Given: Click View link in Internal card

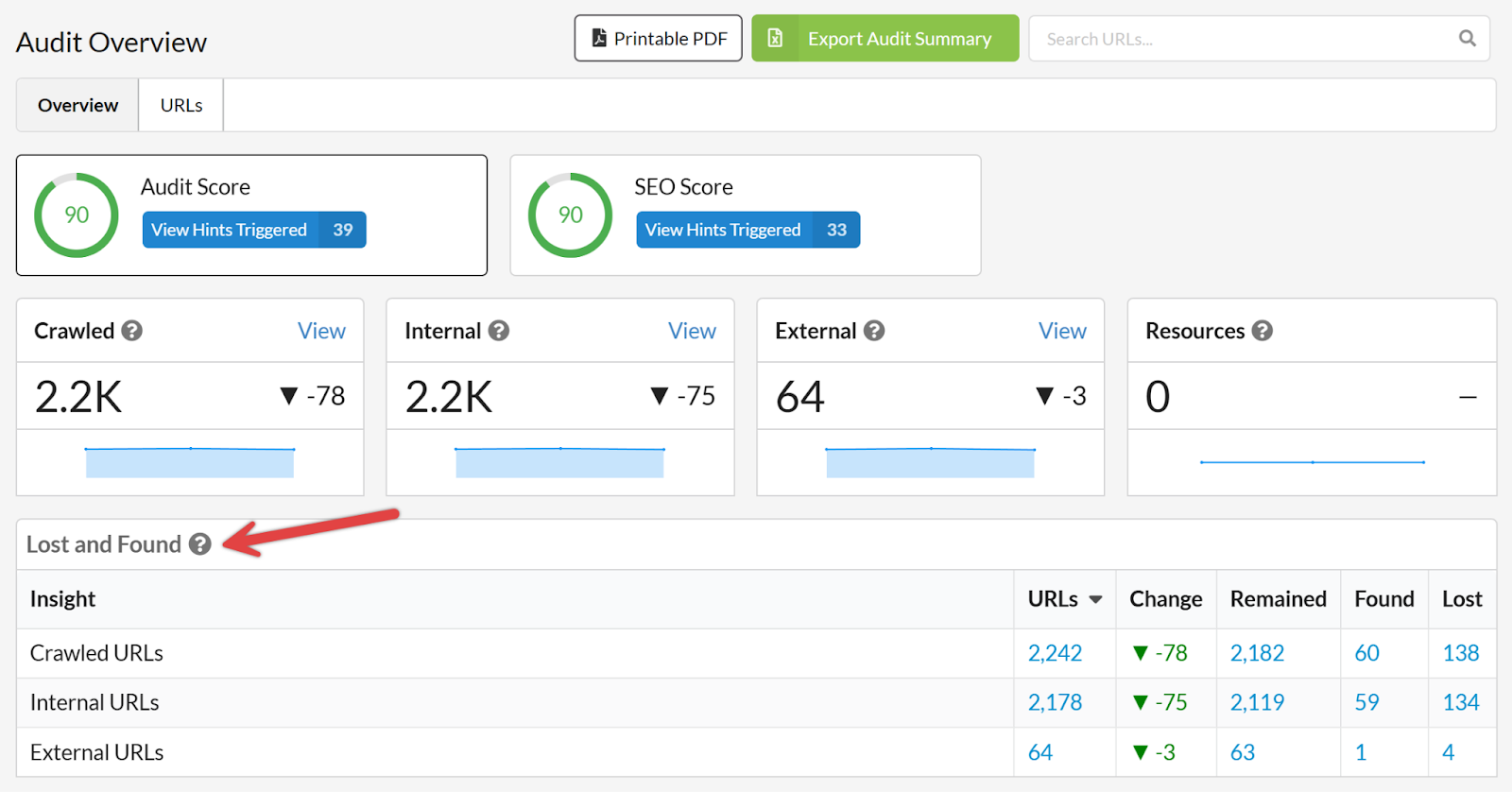Looking at the screenshot, I should [692, 331].
